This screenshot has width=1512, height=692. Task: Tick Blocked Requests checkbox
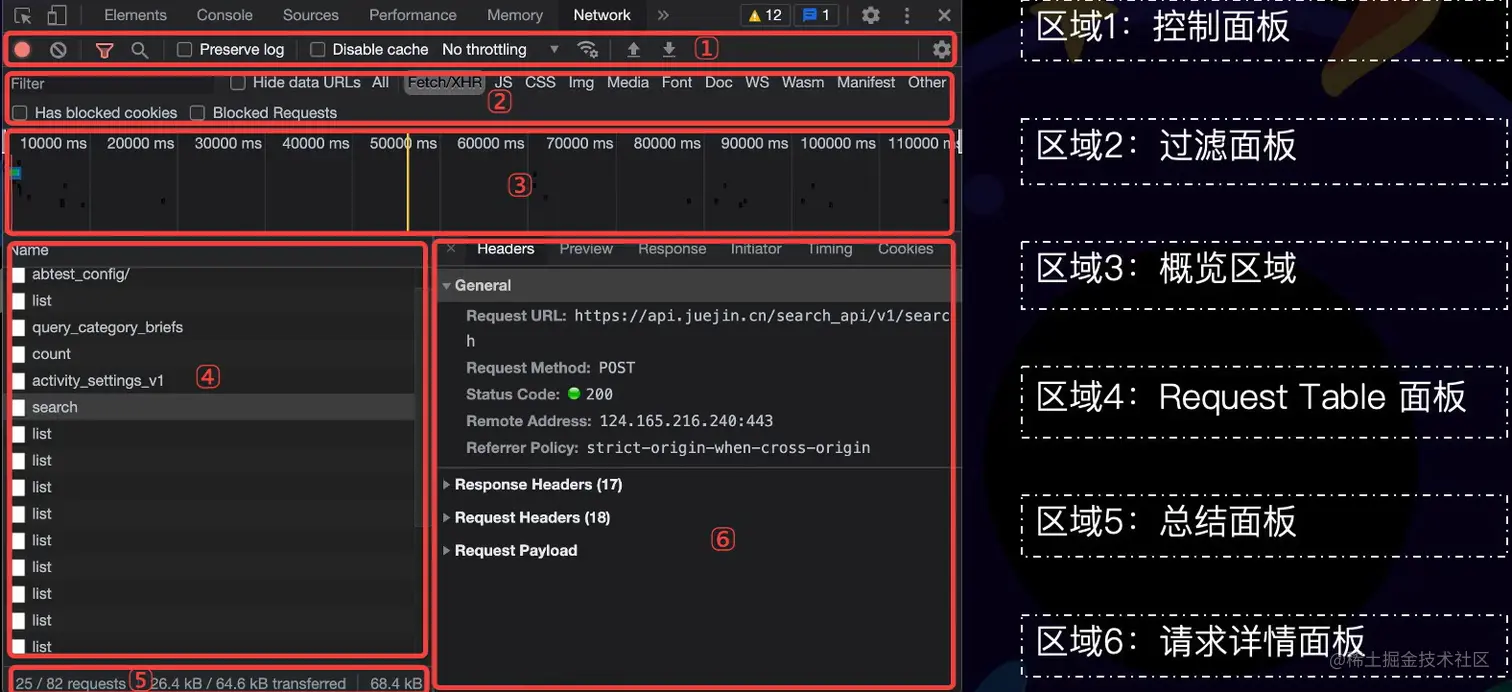click(x=197, y=113)
